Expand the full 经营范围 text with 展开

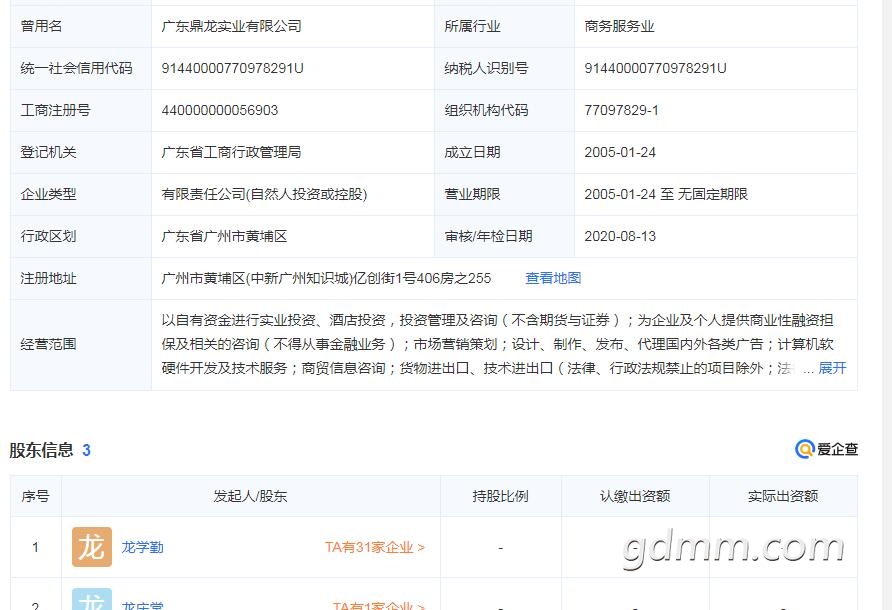(832, 368)
